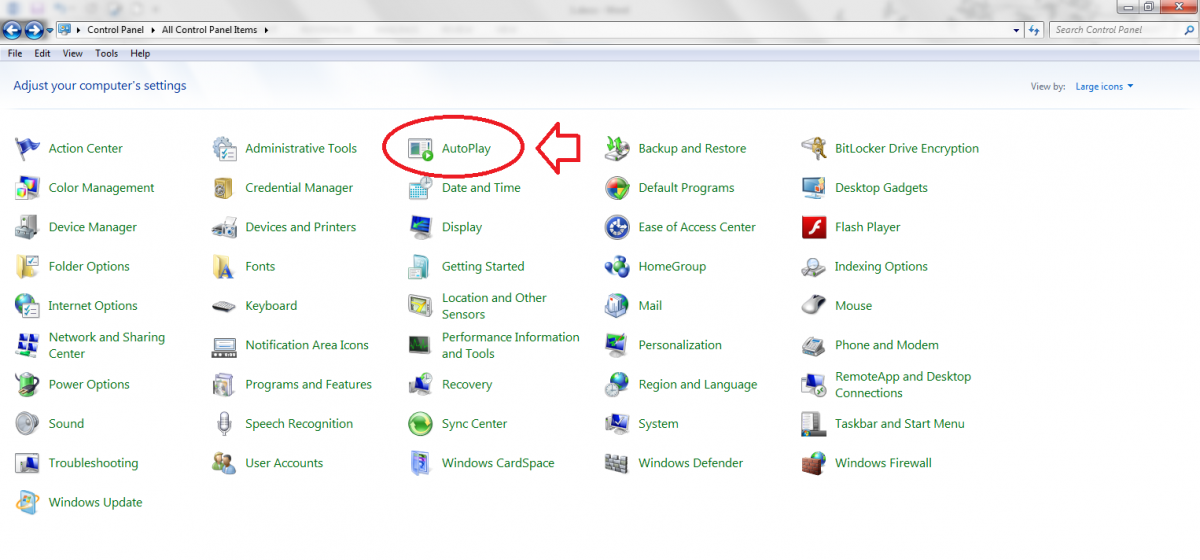Open the Windows Defender icon
Screen dimensions: 1200x560
617,463
